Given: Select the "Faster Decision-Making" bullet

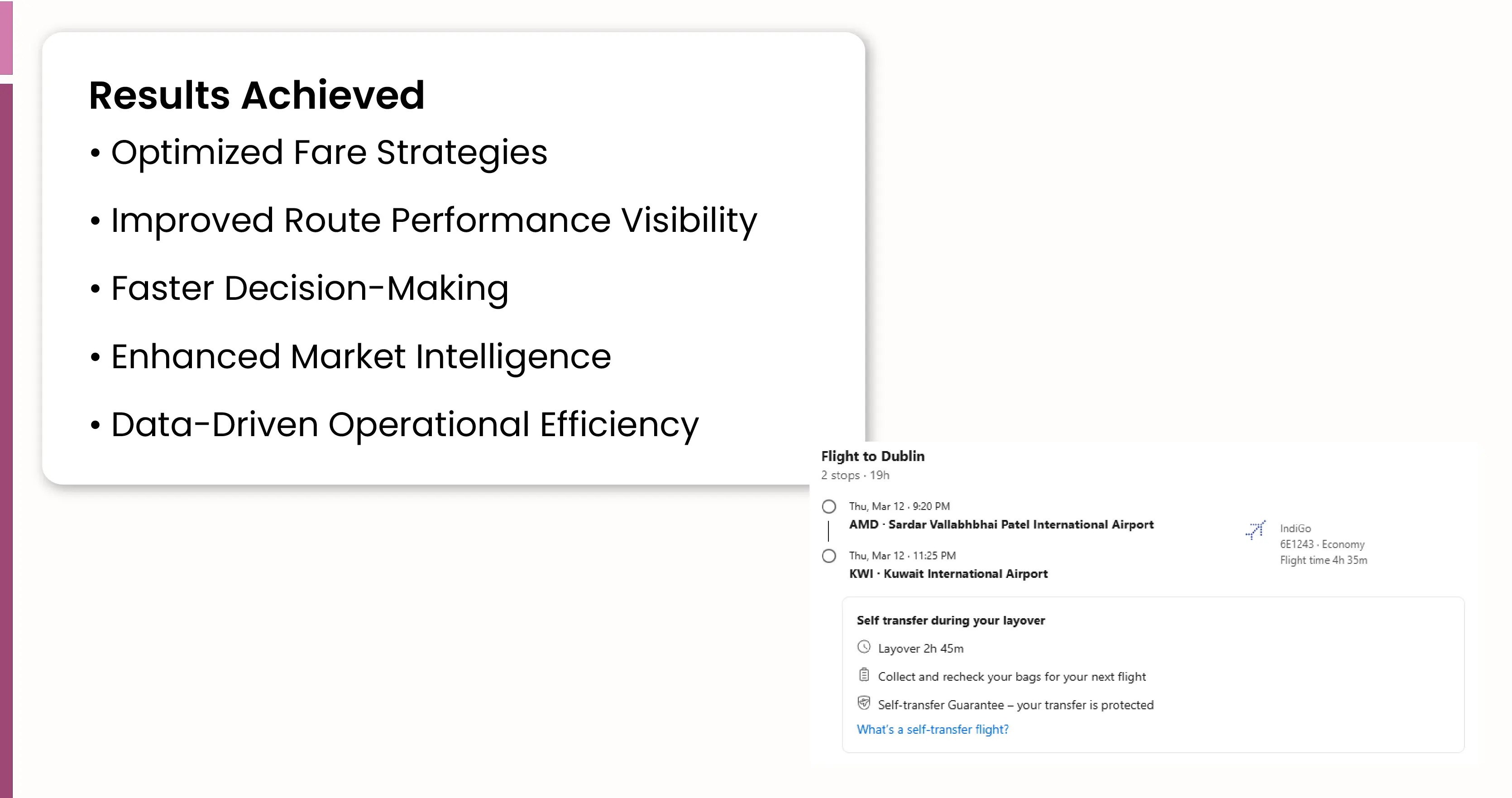Looking at the screenshot, I should [309, 288].
